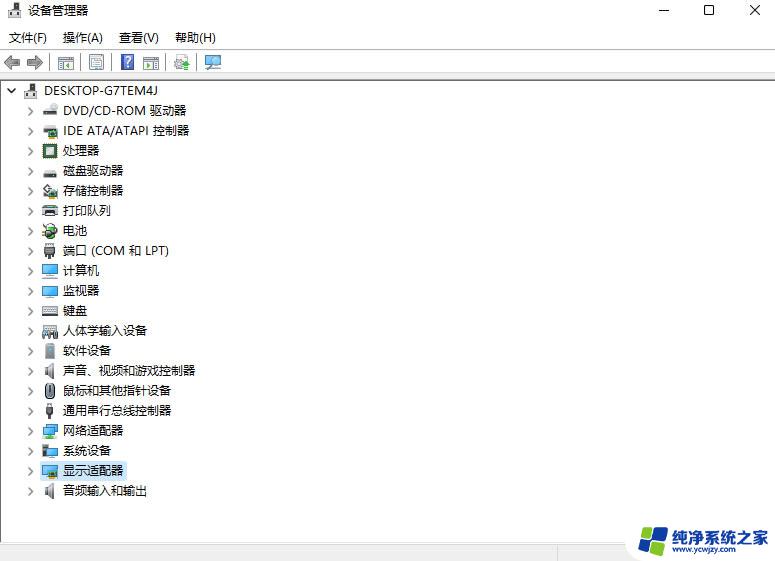Viewport: 775px width, 561px height.
Task: Click scan for hardware changes monitor icon
Action: (212, 62)
